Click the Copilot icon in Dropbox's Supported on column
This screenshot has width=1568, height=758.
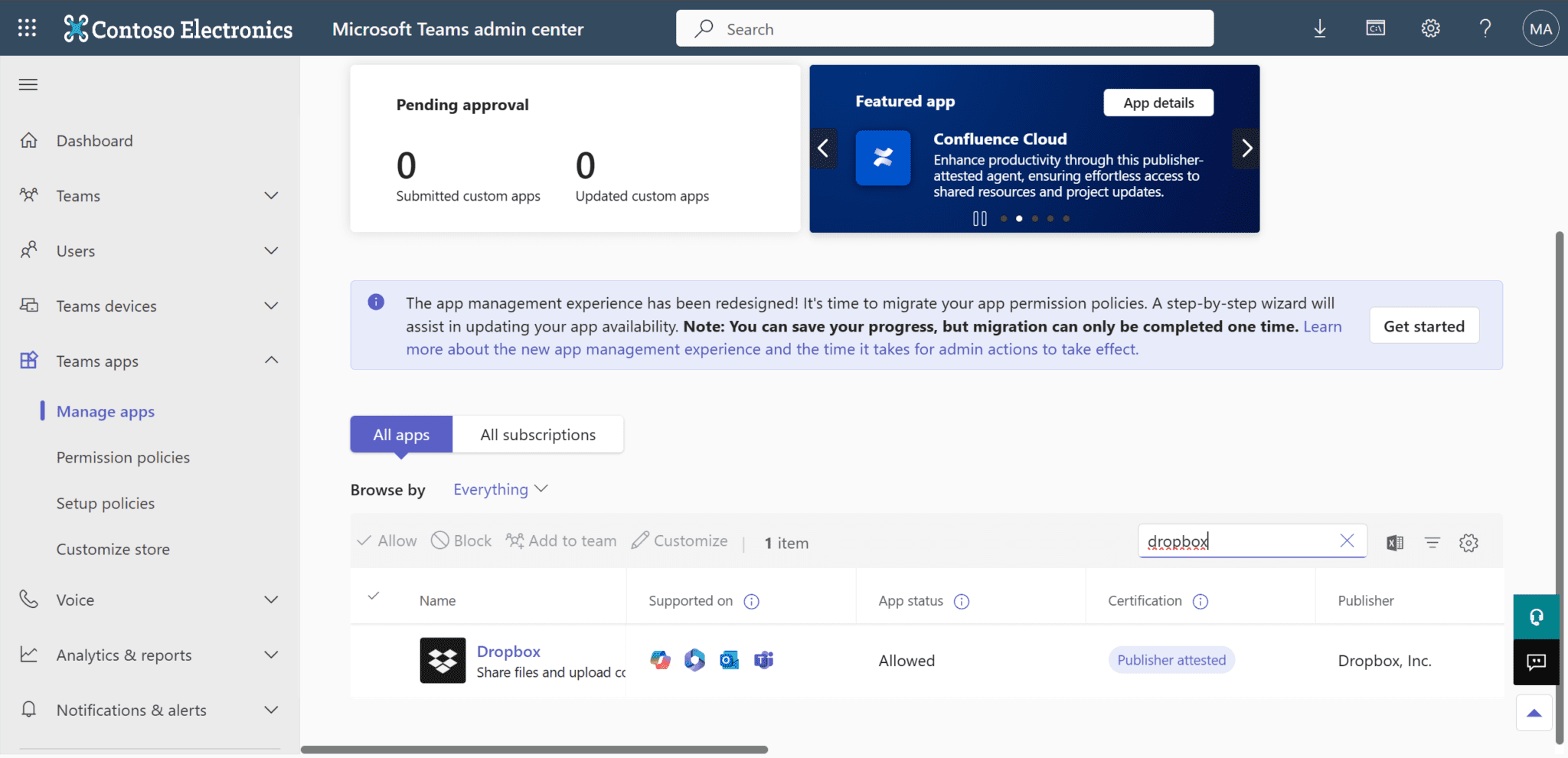(x=694, y=659)
